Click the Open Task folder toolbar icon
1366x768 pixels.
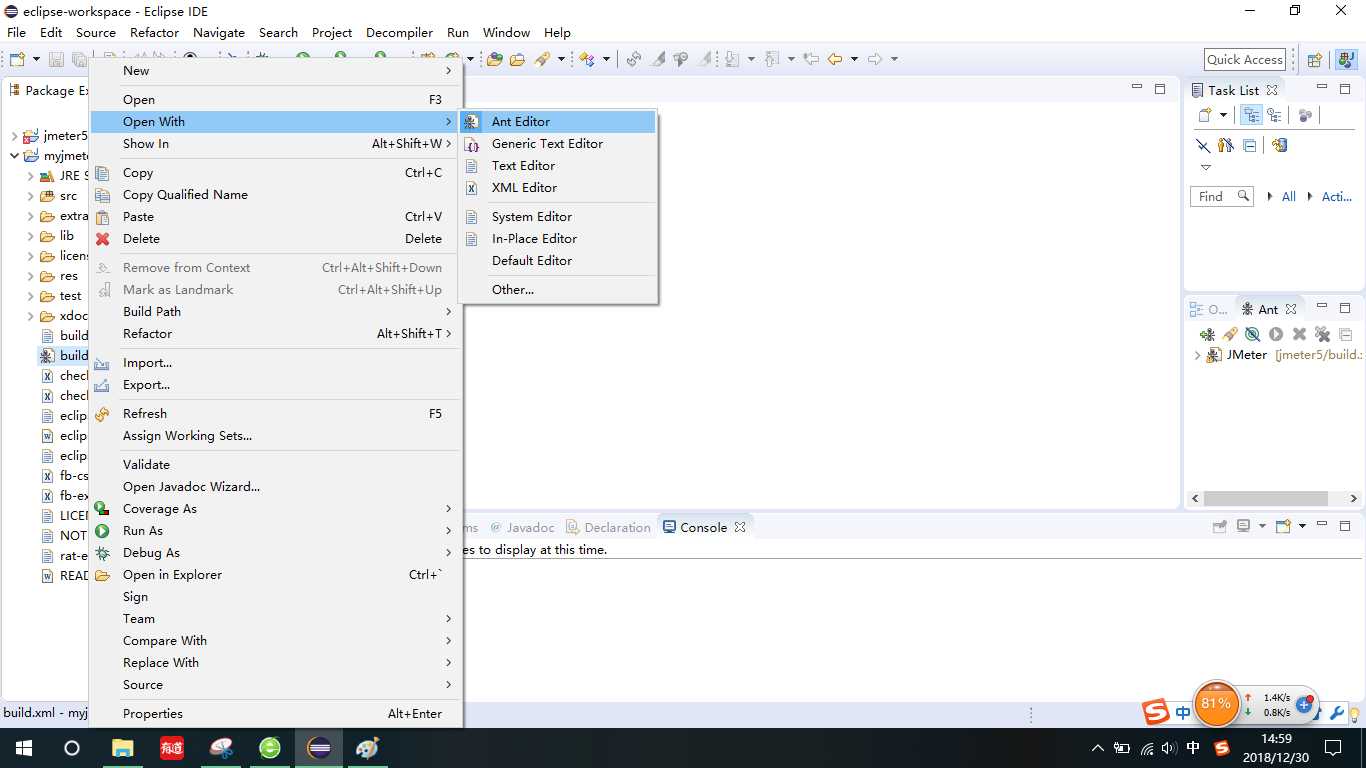point(517,59)
